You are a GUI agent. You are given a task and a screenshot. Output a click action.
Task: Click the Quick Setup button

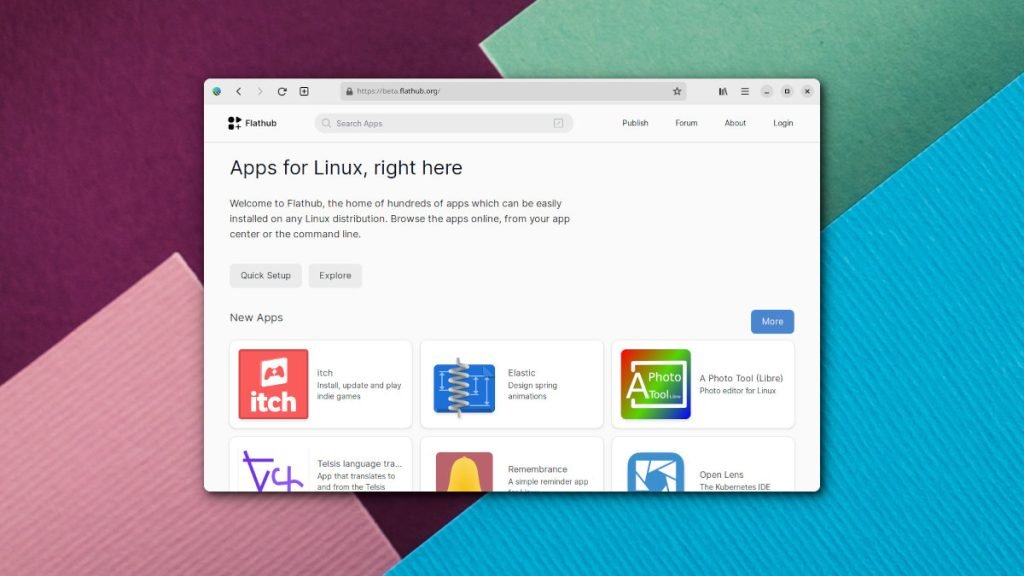coord(265,276)
